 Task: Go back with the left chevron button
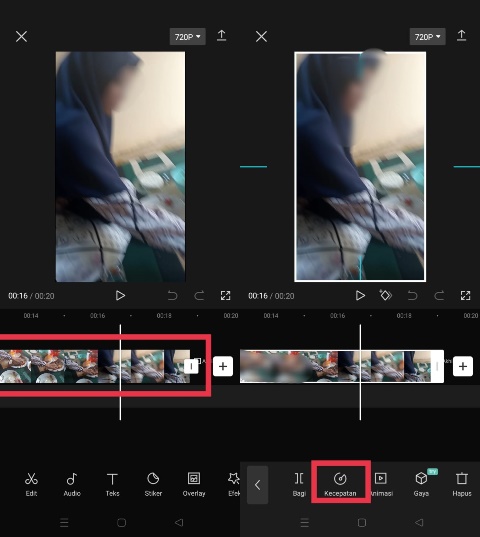point(257,485)
